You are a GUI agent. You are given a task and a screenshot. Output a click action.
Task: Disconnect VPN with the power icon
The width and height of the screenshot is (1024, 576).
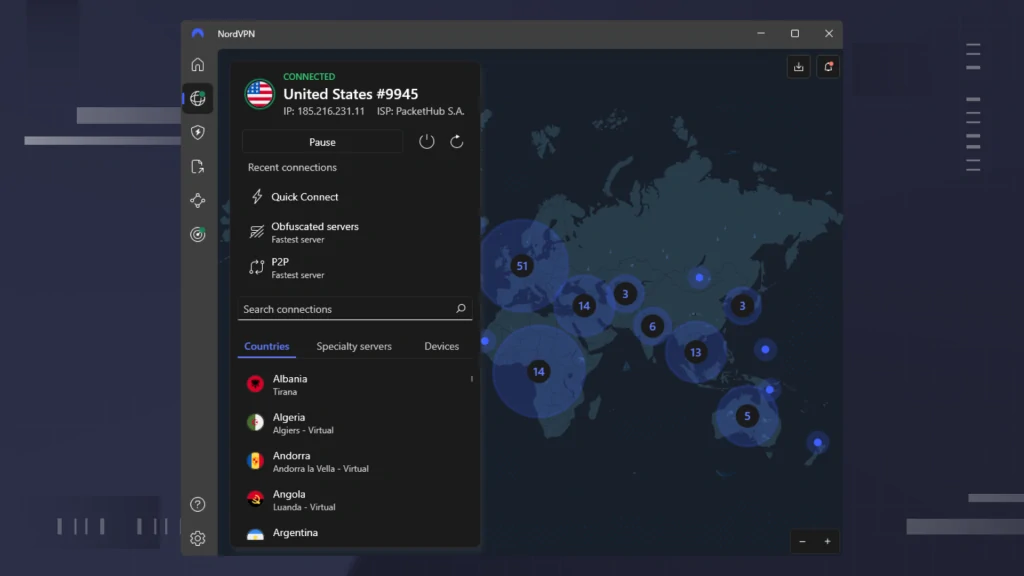(426, 141)
